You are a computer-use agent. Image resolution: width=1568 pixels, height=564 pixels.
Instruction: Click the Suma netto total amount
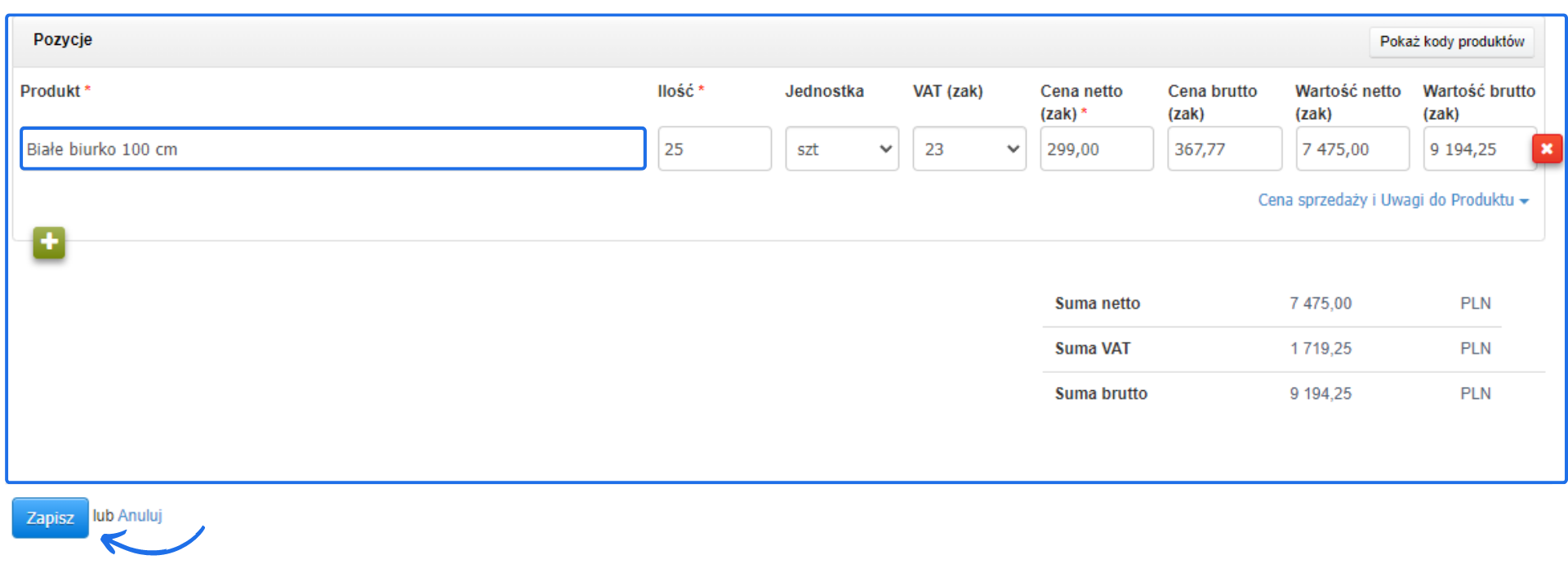click(1321, 304)
